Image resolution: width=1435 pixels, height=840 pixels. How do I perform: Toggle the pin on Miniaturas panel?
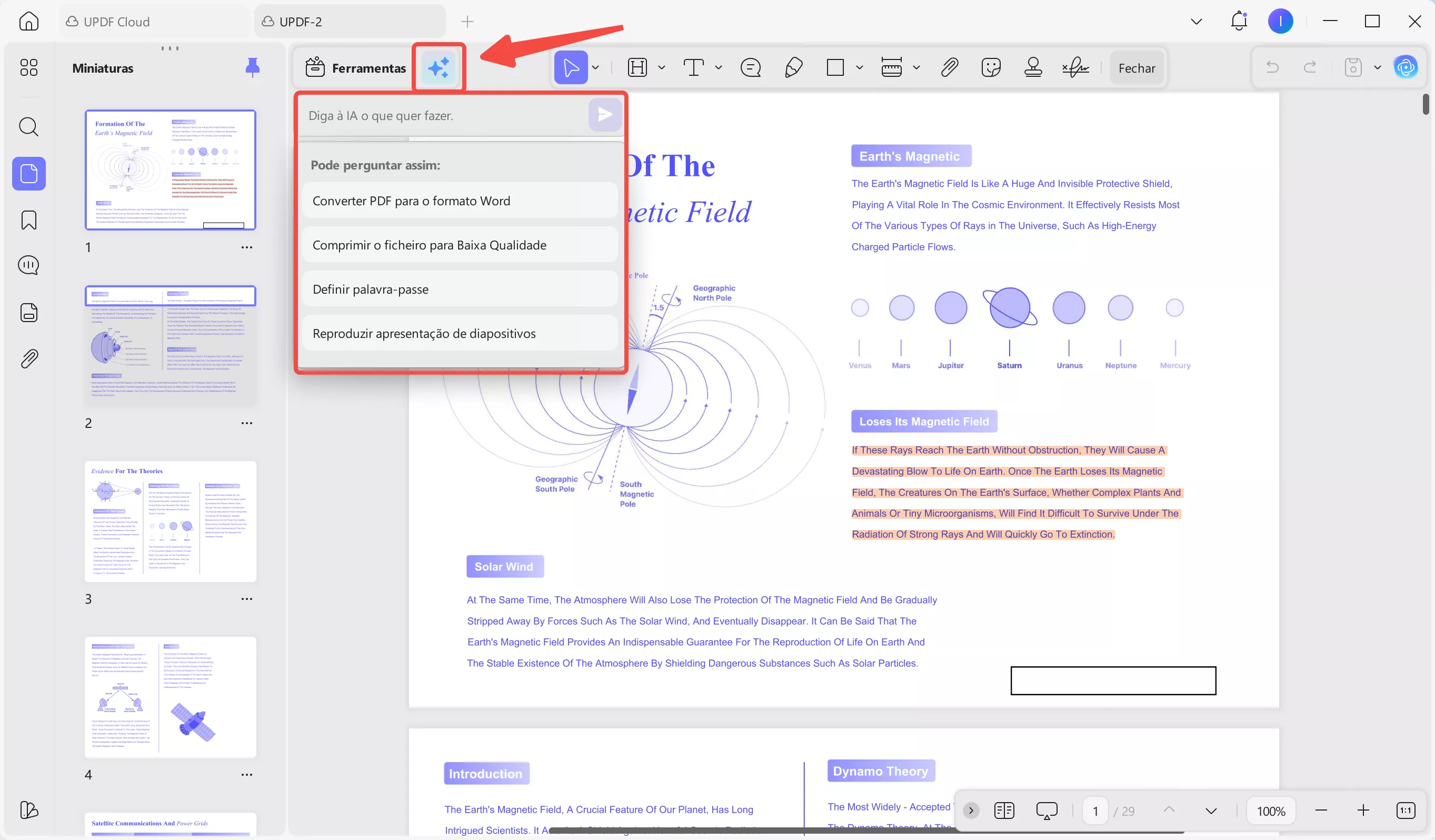(x=252, y=68)
